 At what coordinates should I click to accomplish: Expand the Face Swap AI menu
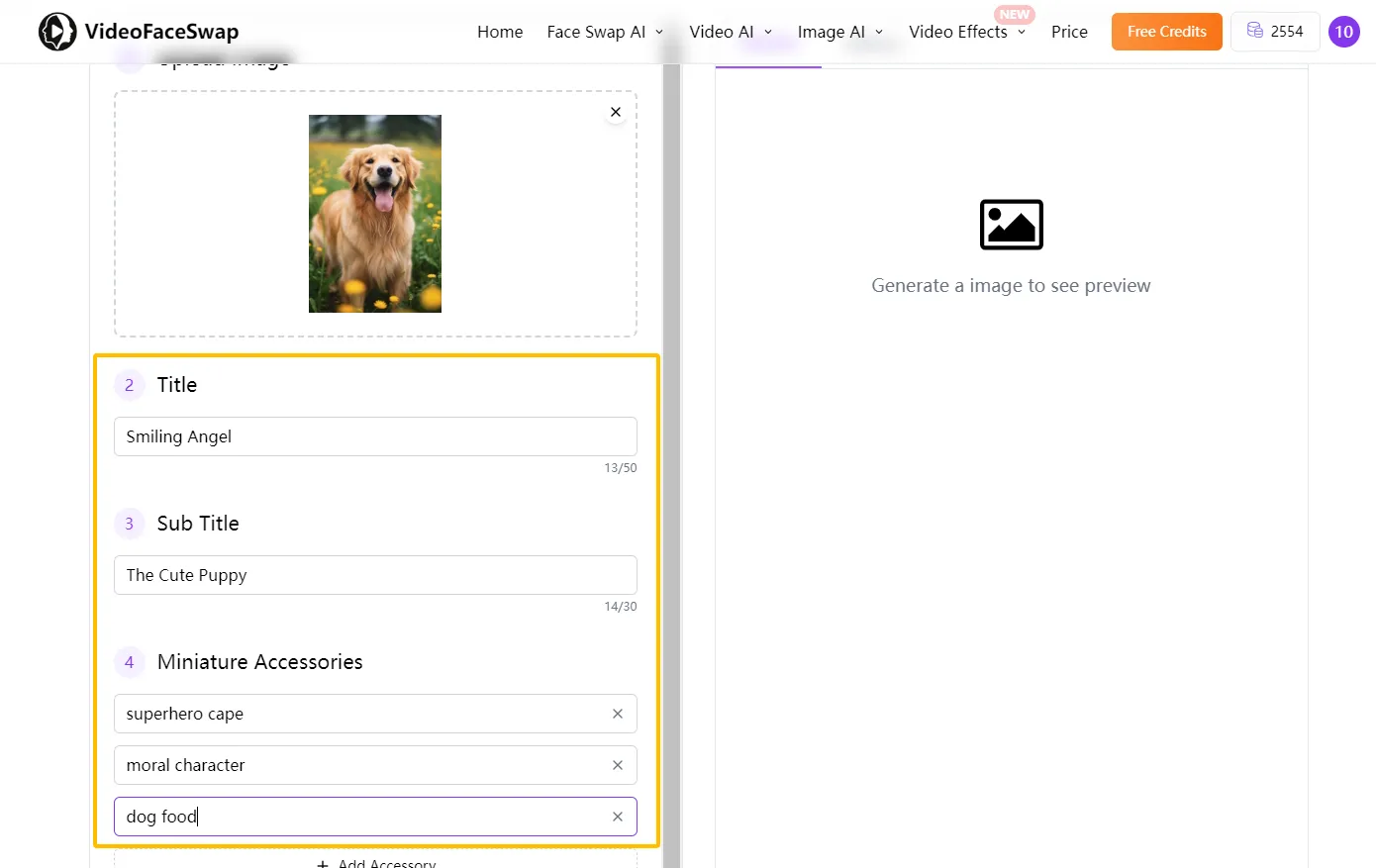tap(605, 32)
